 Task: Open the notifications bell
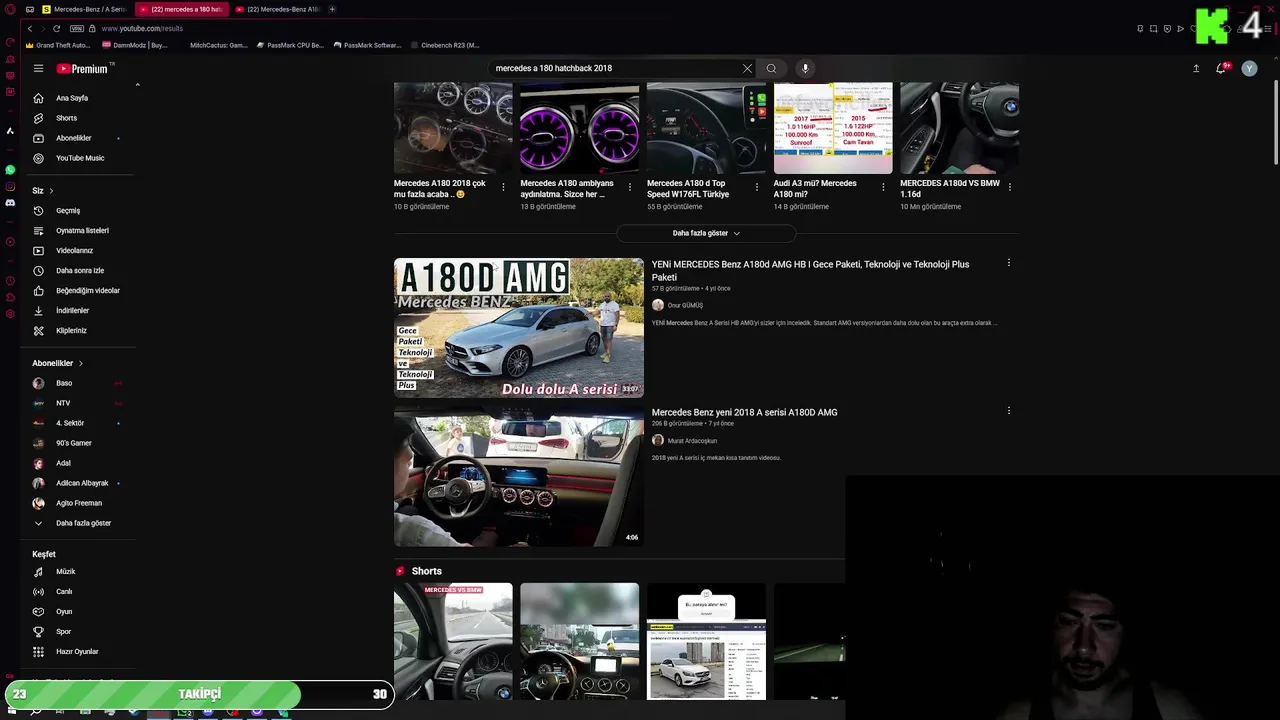[1221, 68]
